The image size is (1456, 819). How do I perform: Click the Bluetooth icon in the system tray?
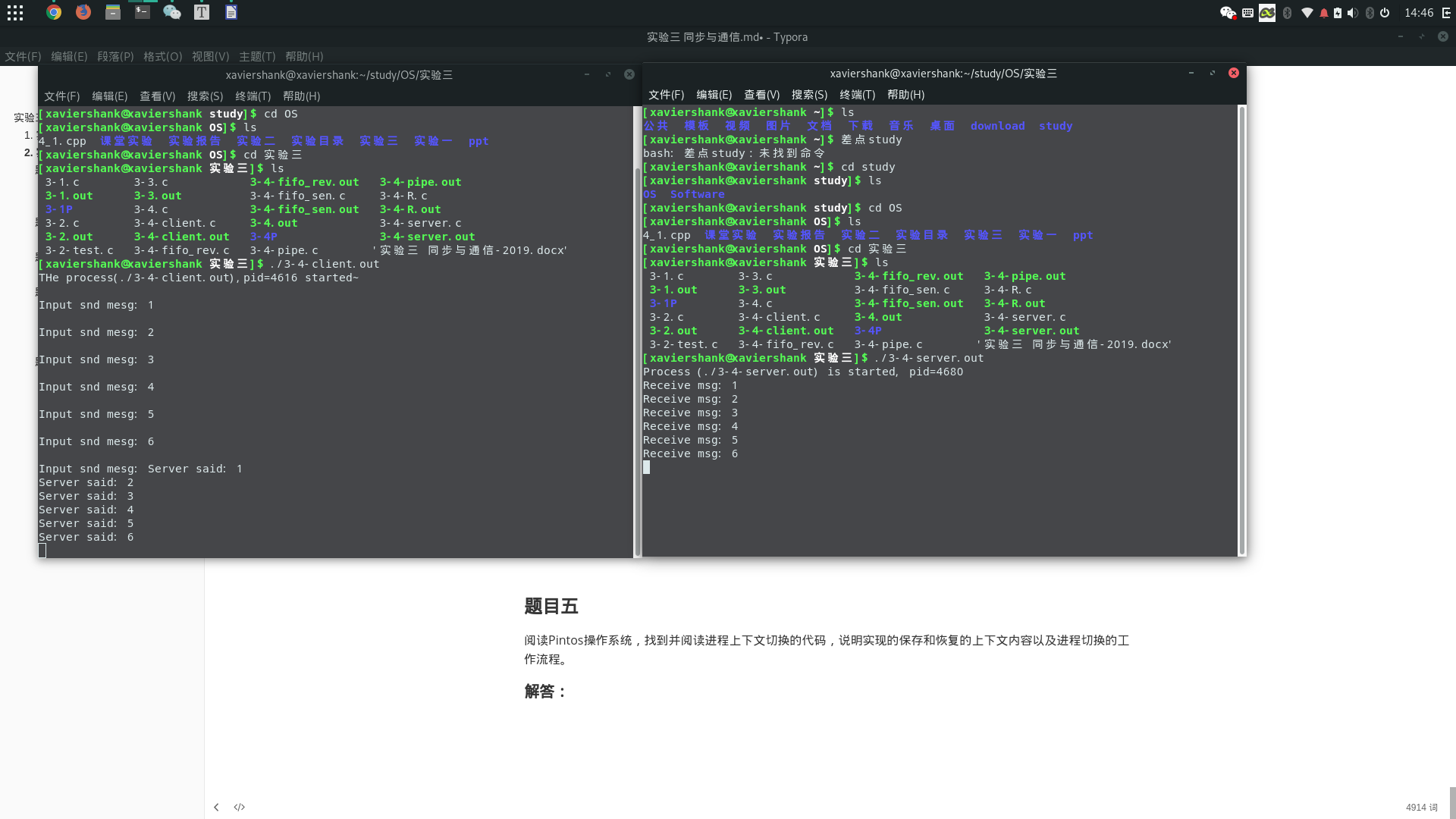pos(1288,12)
